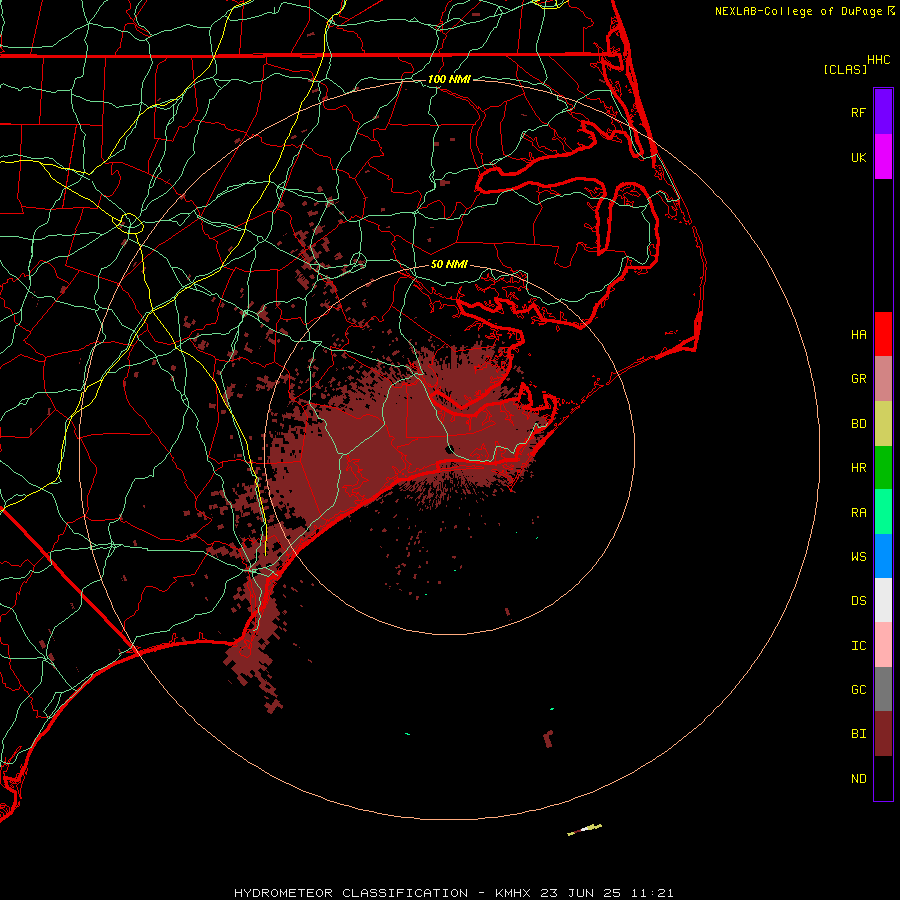Click the ND black legend color block

click(x=883, y=778)
